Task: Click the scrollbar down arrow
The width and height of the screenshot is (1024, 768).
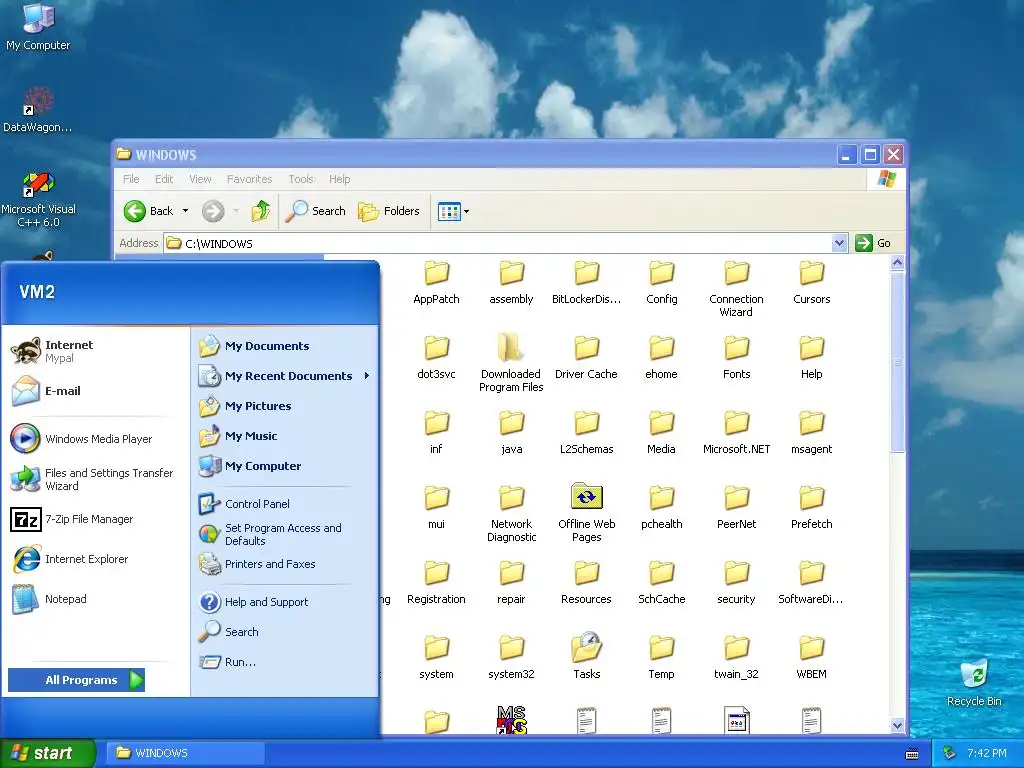Action: point(897,726)
